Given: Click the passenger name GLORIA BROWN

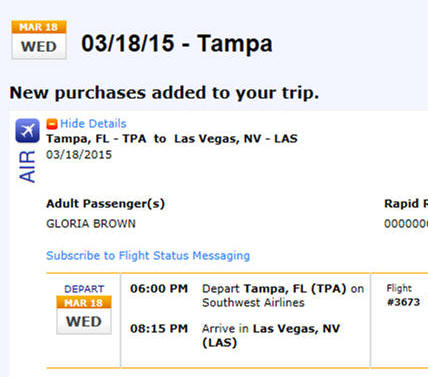Looking at the screenshot, I should pyautogui.click(x=91, y=223).
